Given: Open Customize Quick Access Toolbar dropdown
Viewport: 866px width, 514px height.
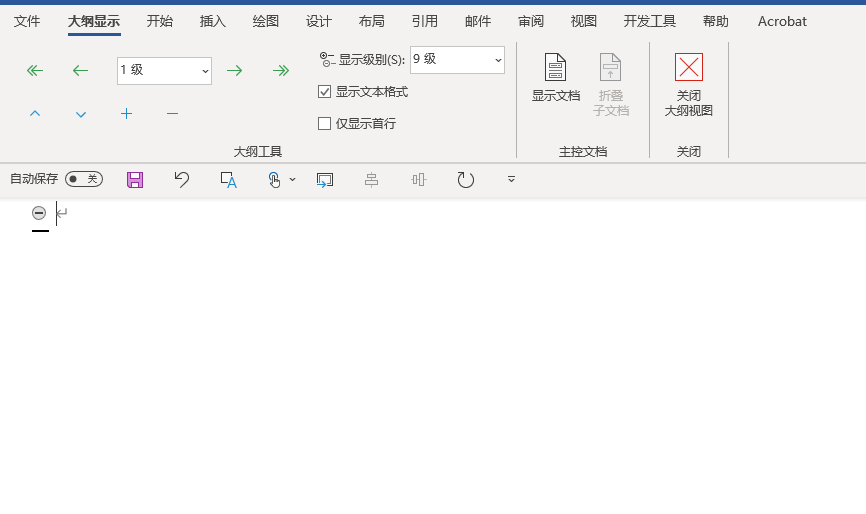Looking at the screenshot, I should 511,179.
